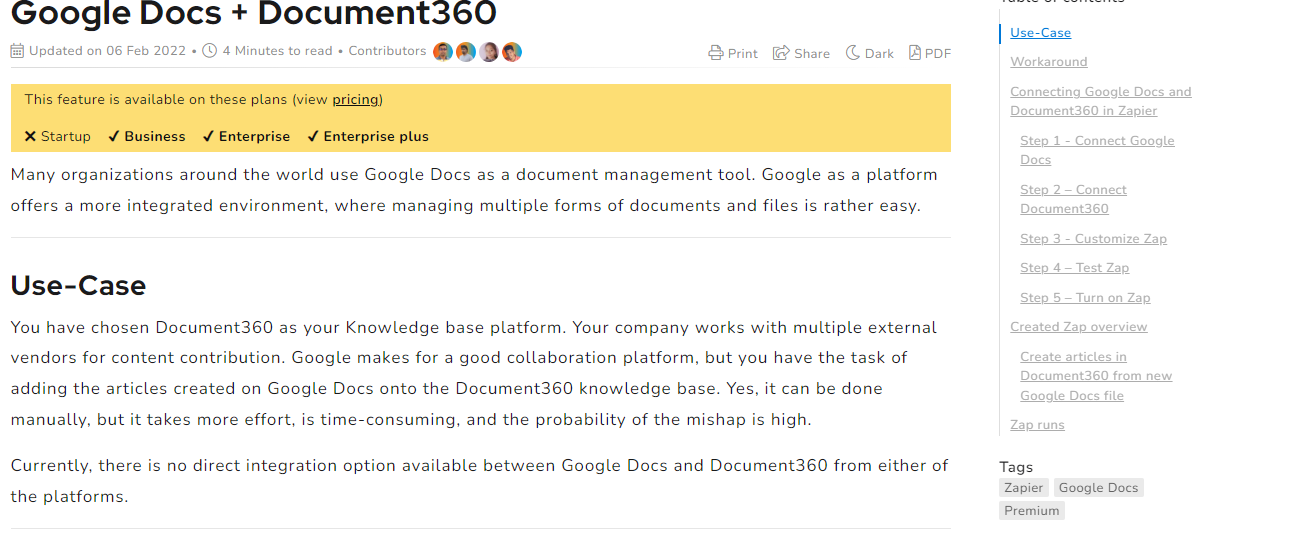This screenshot has width=1303, height=560.
Task: Open Connecting Google Docs and Document360 in Zapier
Action: [1101, 101]
